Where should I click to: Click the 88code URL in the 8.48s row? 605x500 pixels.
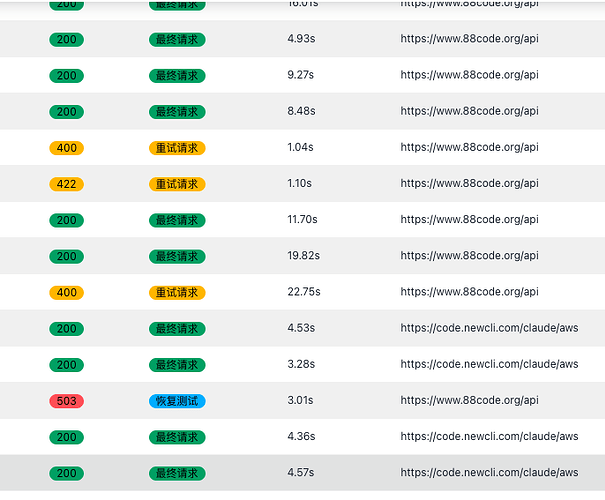(x=469, y=111)
